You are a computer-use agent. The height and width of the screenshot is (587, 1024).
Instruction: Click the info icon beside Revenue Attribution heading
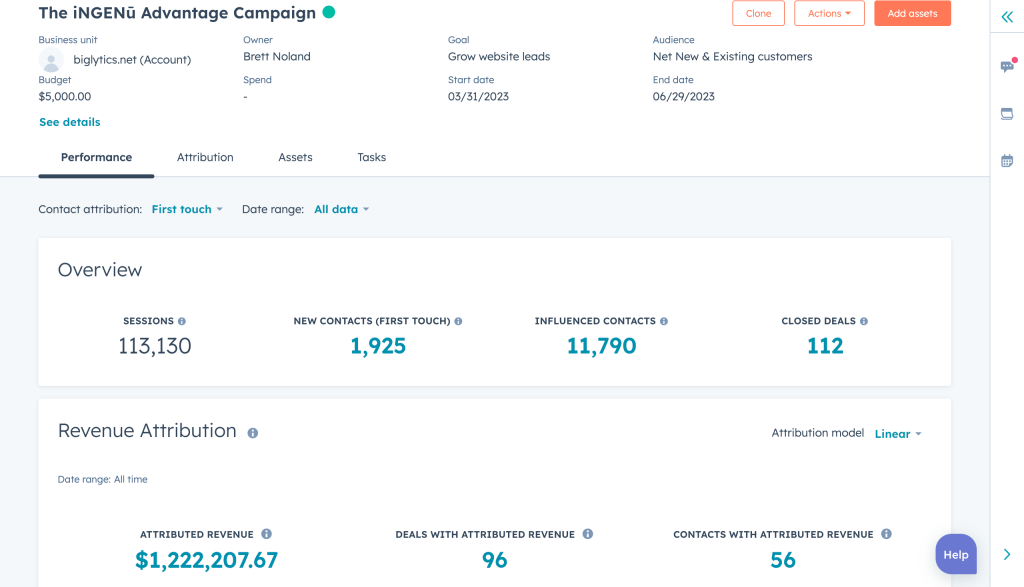pyautogui.click(x=251, y=432)
